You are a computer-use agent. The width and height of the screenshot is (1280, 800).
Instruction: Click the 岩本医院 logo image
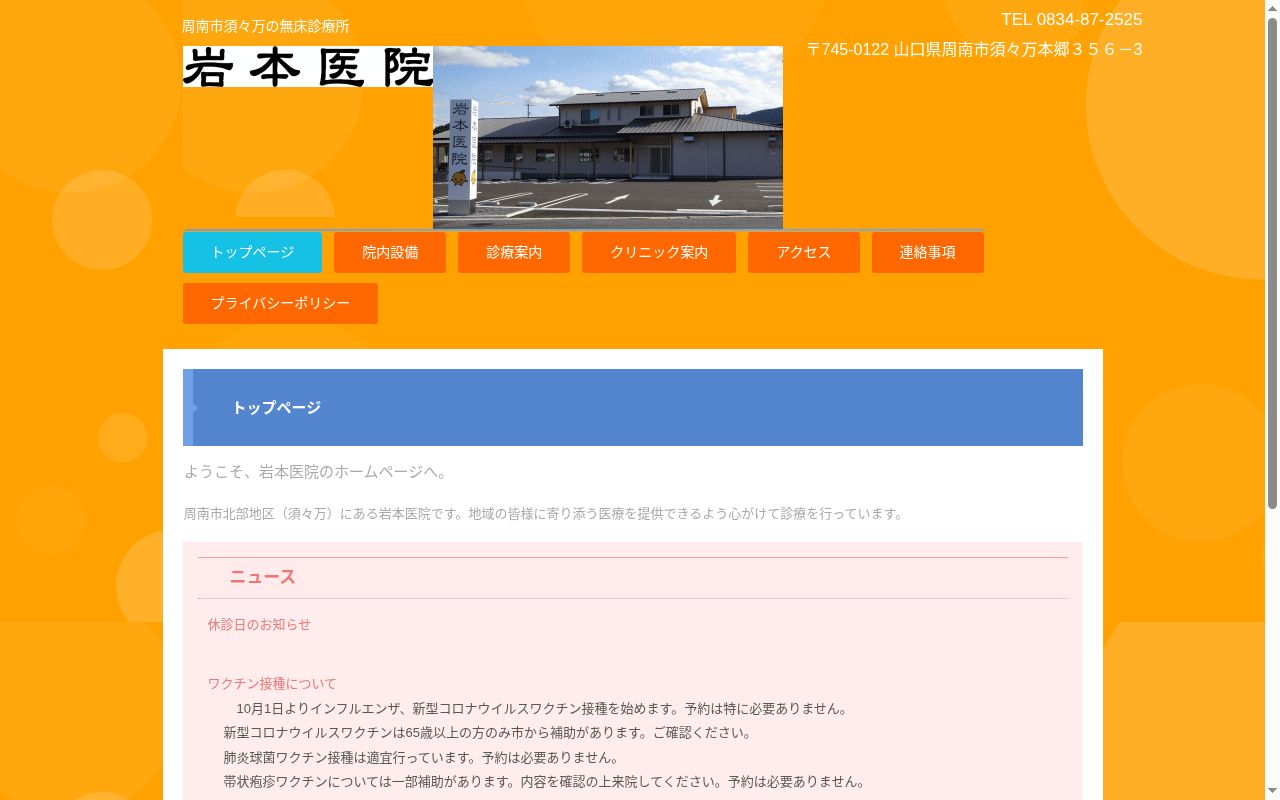click(x=308, y=67)
